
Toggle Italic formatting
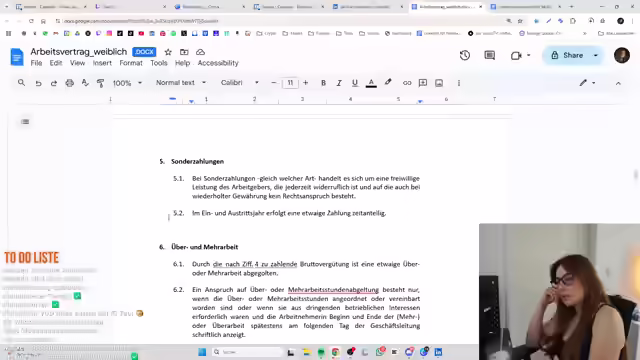click(x=339, y=83)
